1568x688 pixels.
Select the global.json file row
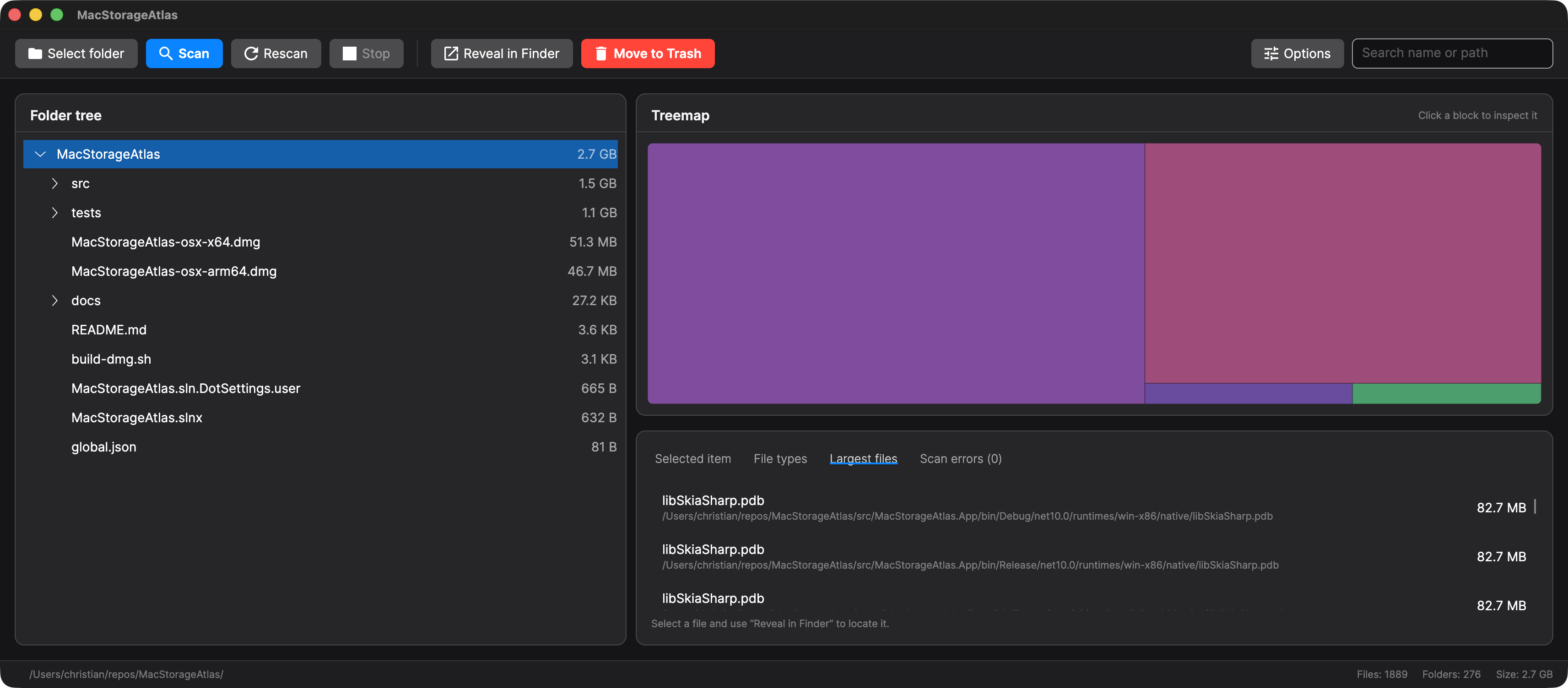tap(320, 447)
